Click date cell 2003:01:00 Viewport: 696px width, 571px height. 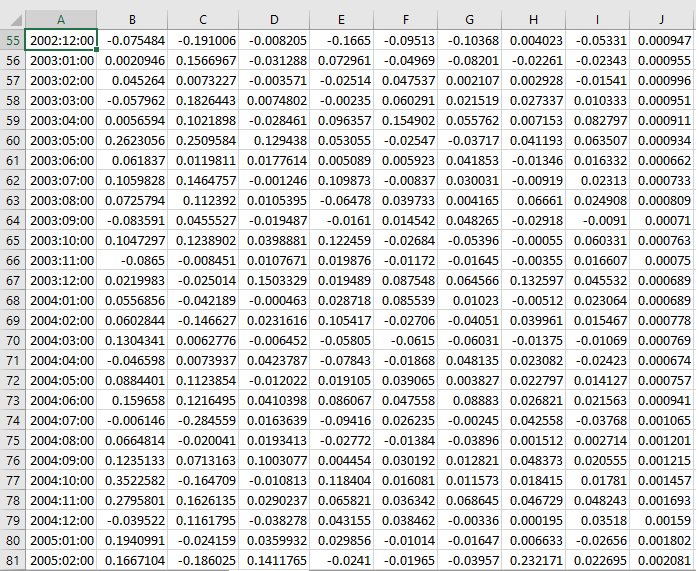(x=61, y=60)
